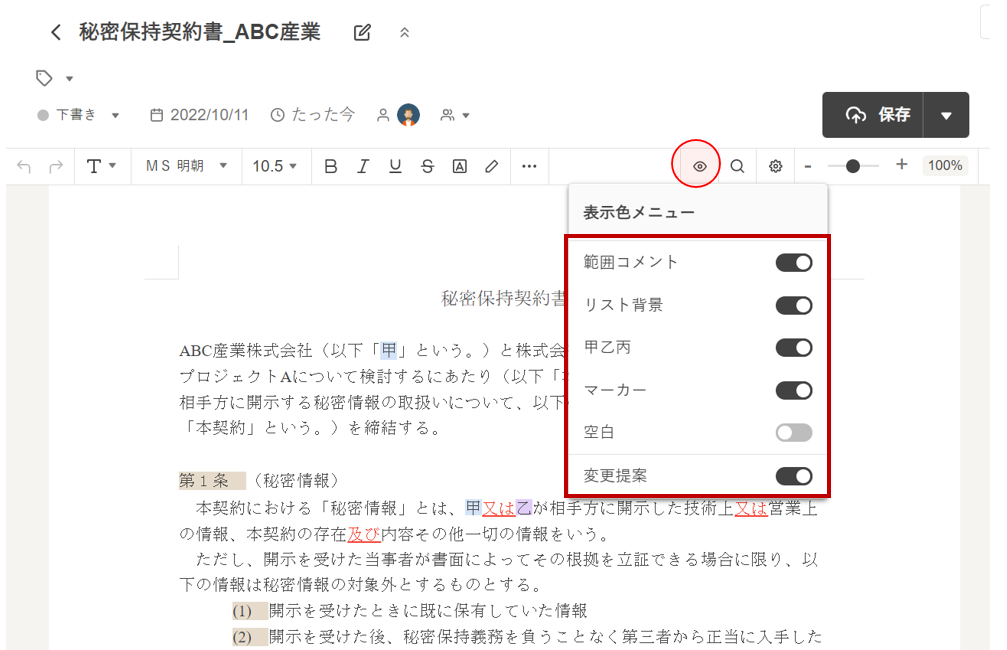Click the bold formatting icon
The image size is (1007, 650).
(331, 166)
